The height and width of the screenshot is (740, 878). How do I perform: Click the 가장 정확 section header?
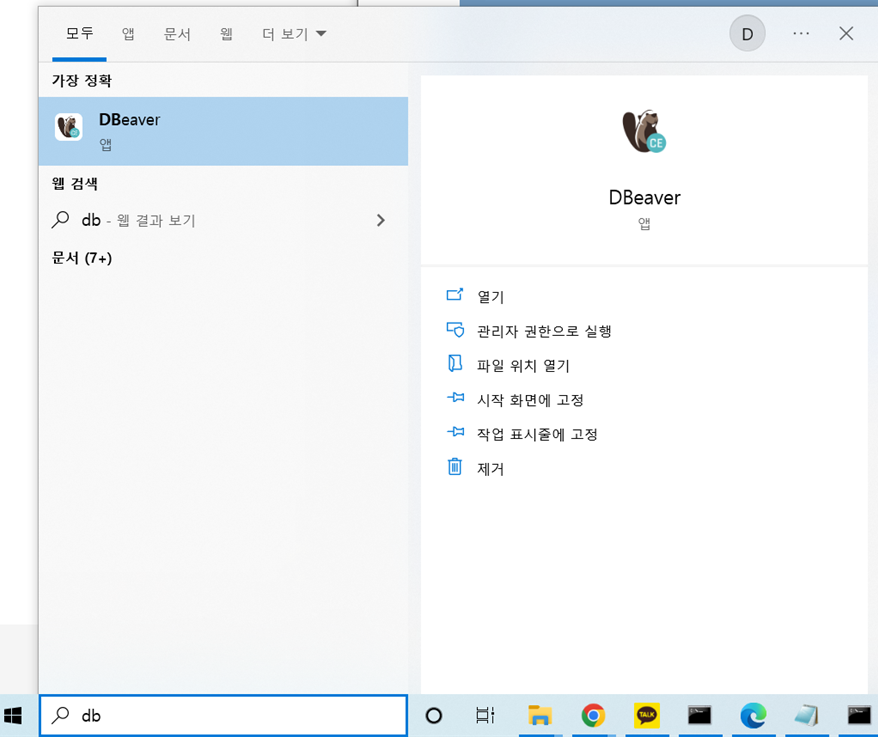tap(82, 81)
